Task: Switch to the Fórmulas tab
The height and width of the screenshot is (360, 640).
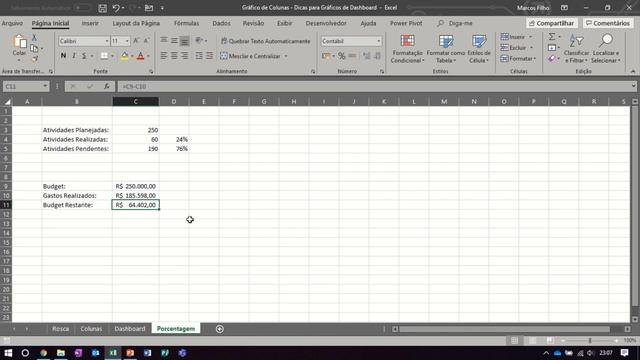Action: [187, 23]
